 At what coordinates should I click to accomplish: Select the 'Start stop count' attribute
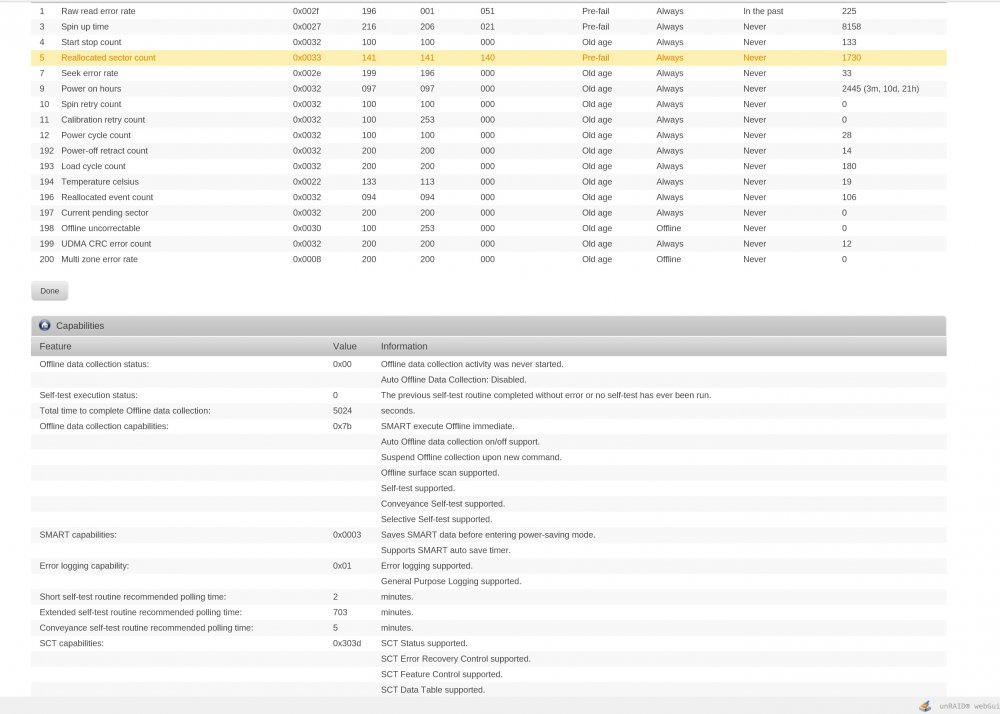(91, 42)
